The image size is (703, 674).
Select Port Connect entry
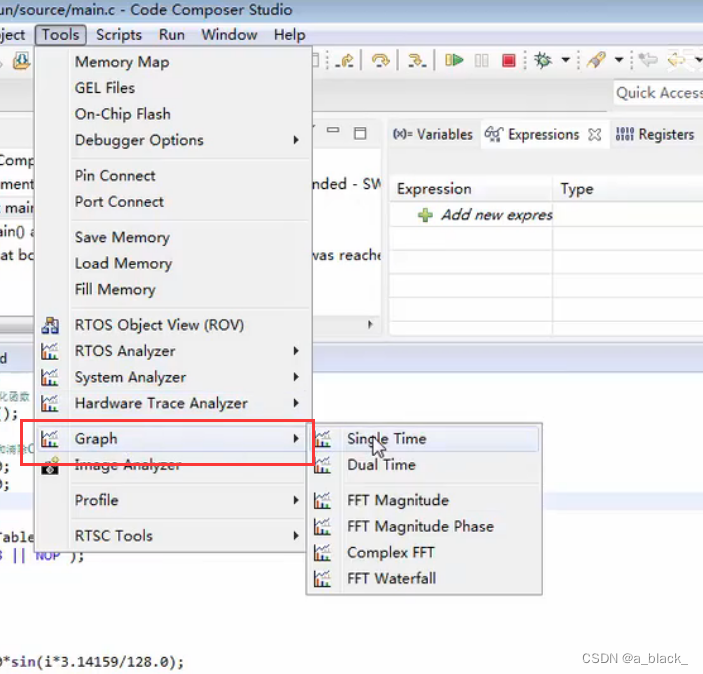click(119, 202)
